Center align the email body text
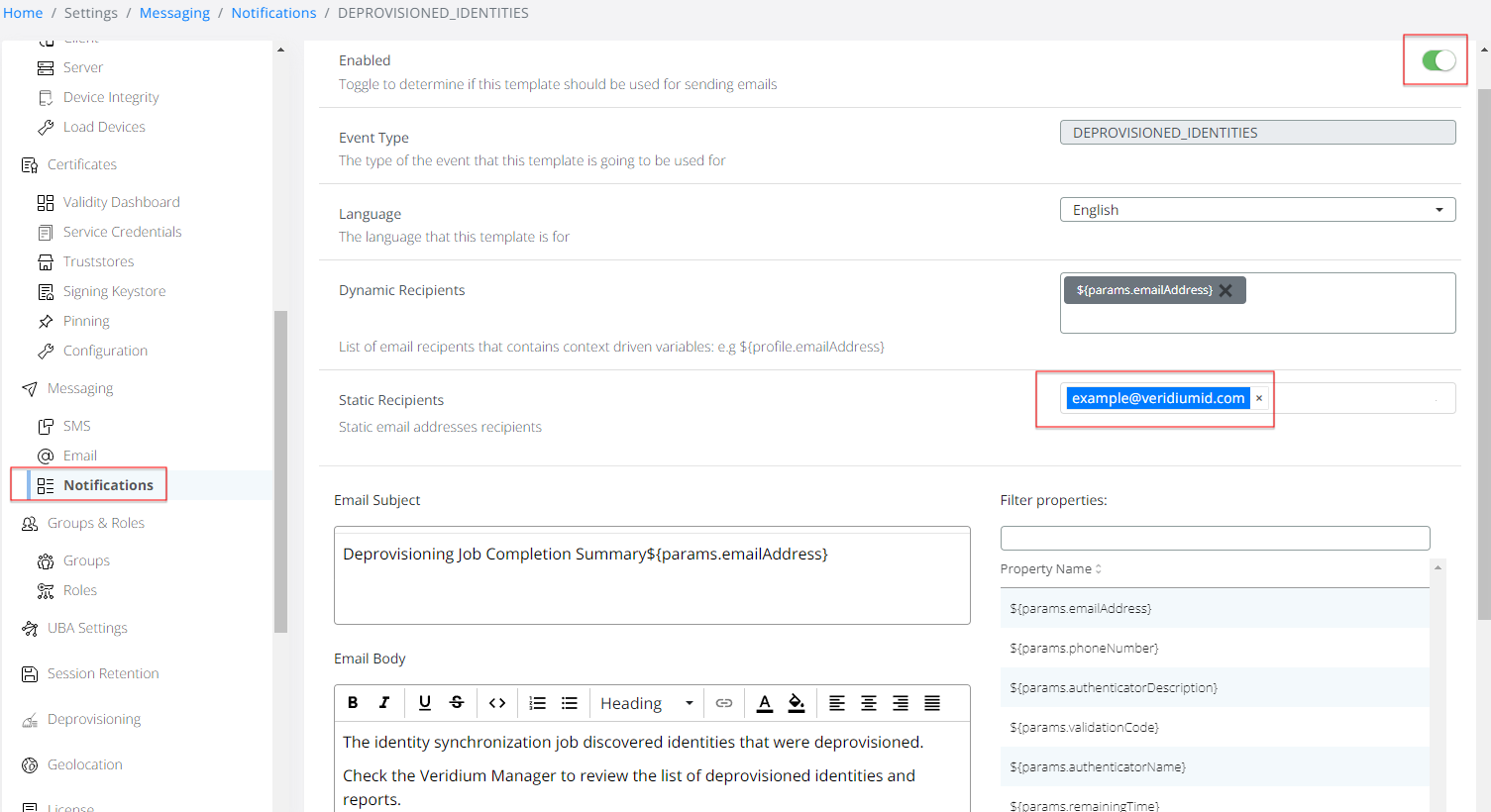 (x=869, y=703)
